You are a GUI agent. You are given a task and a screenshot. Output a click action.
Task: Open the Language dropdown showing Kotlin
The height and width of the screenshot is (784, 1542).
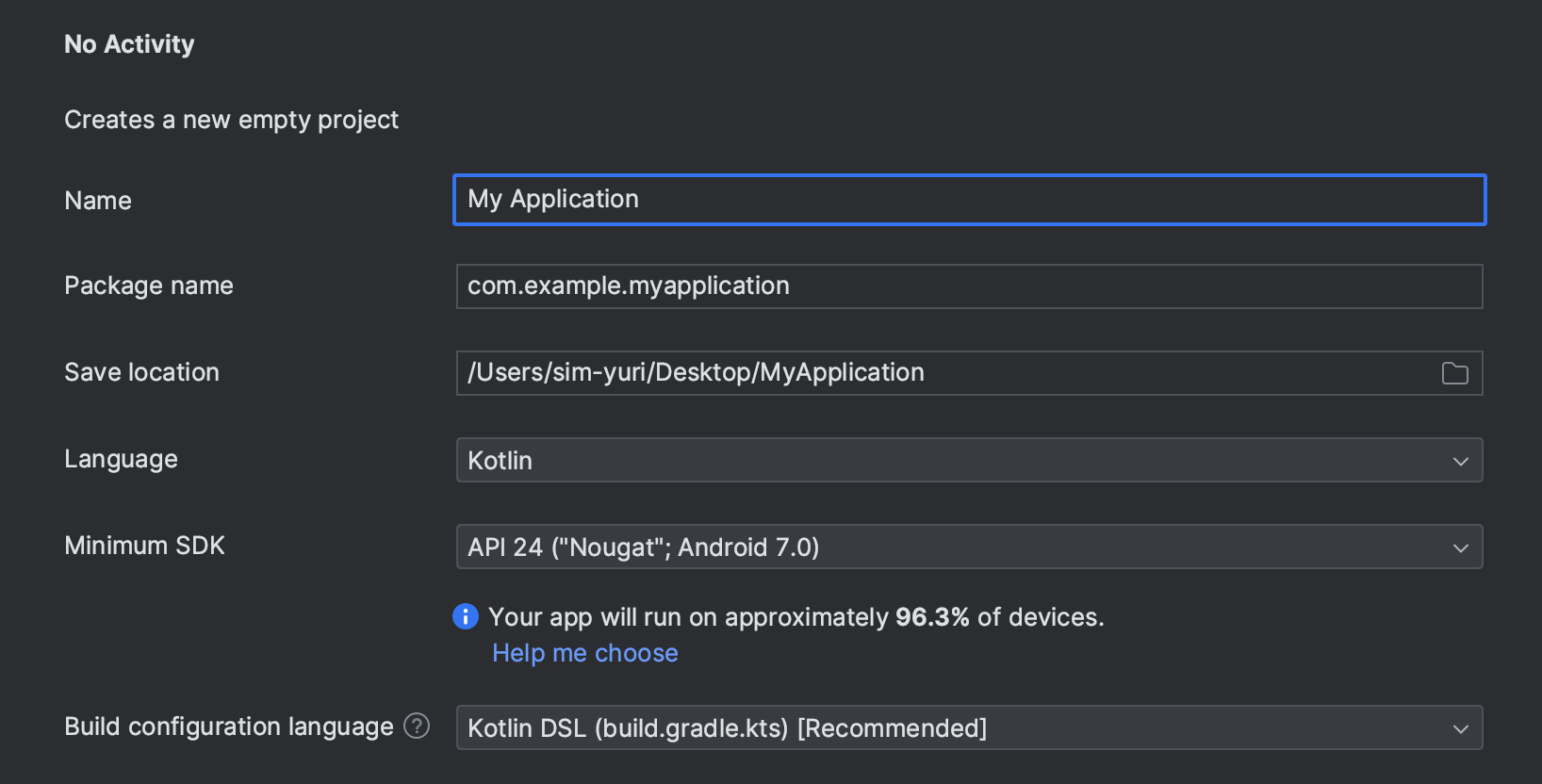coord(969,460)
